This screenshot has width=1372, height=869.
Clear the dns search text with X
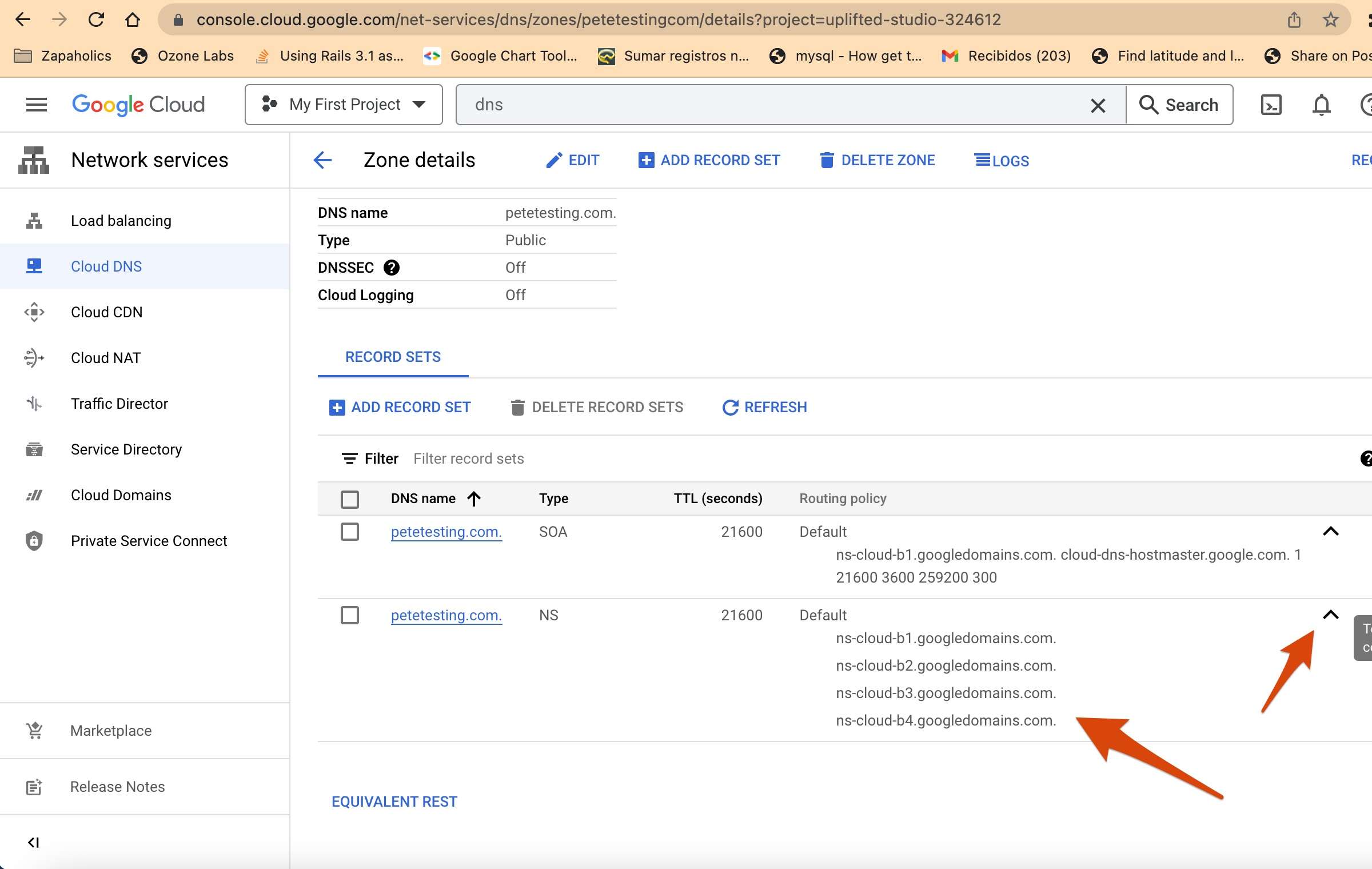point(1098,105)
